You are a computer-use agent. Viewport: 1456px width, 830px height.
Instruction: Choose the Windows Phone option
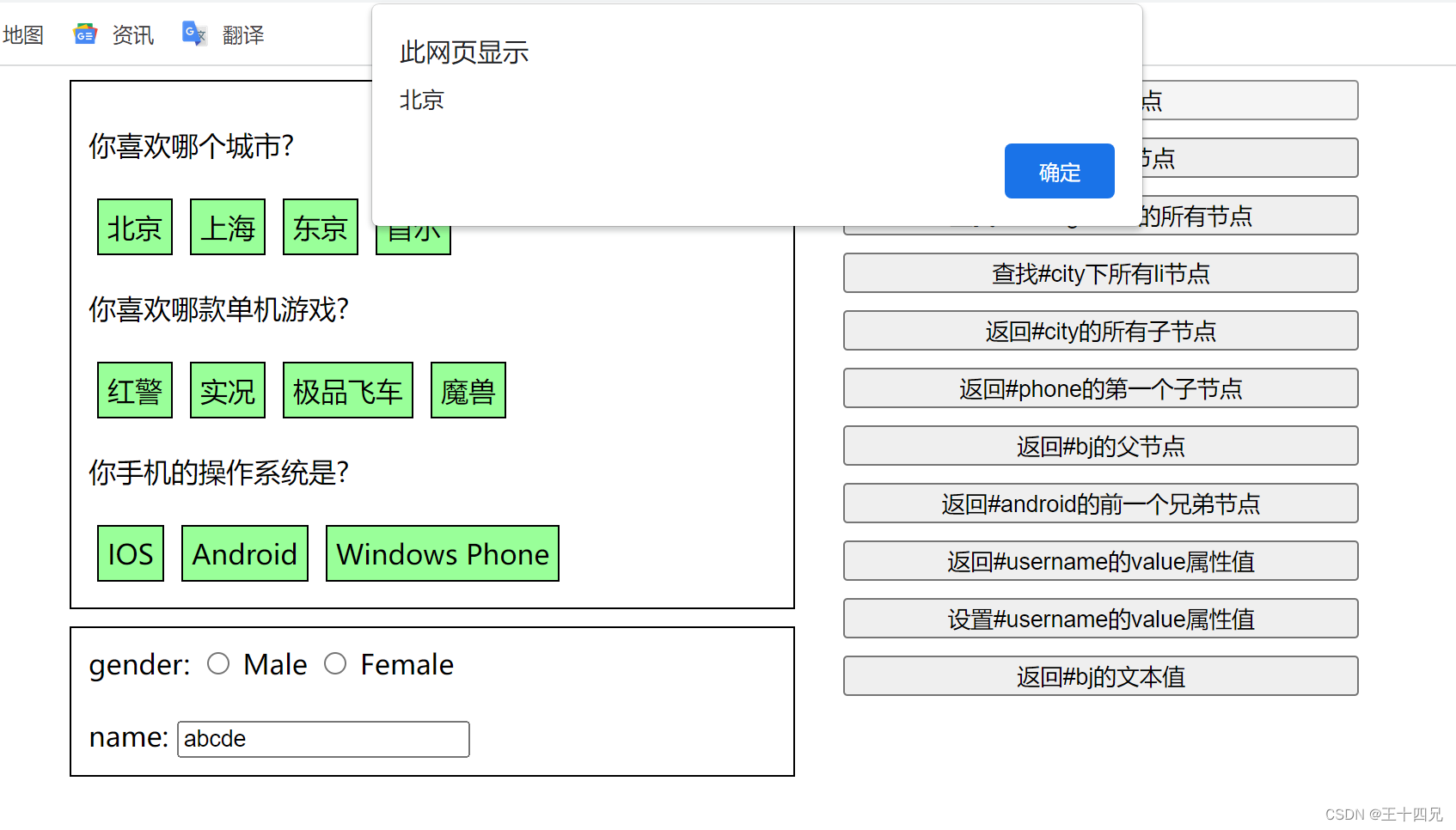[442, 553]
